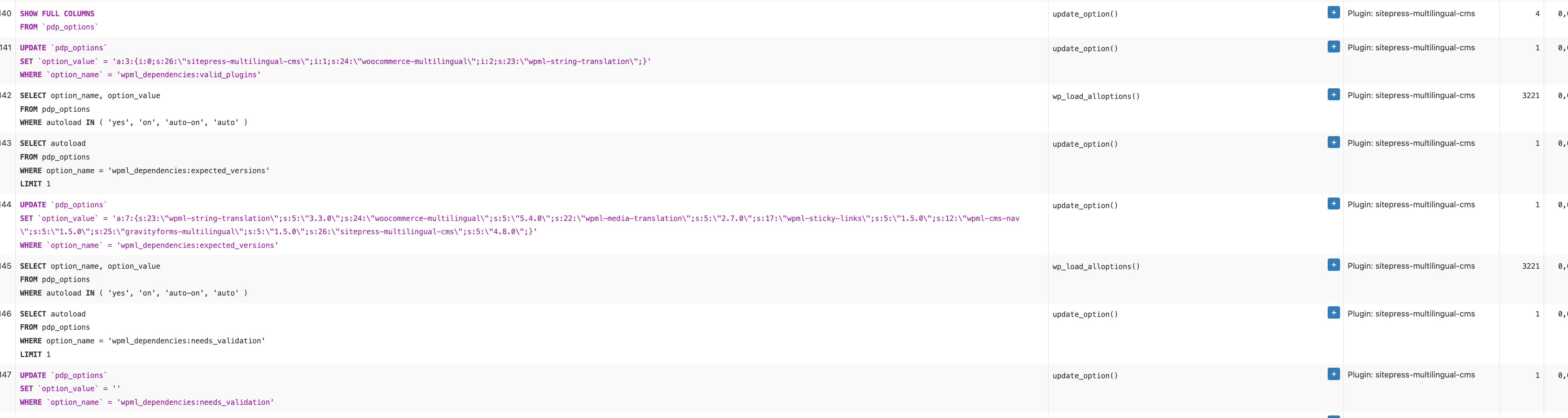Click the first 3221 rows value
Image resolution: width=1568 pixels, height=418 pixels.
point(1530,96)
